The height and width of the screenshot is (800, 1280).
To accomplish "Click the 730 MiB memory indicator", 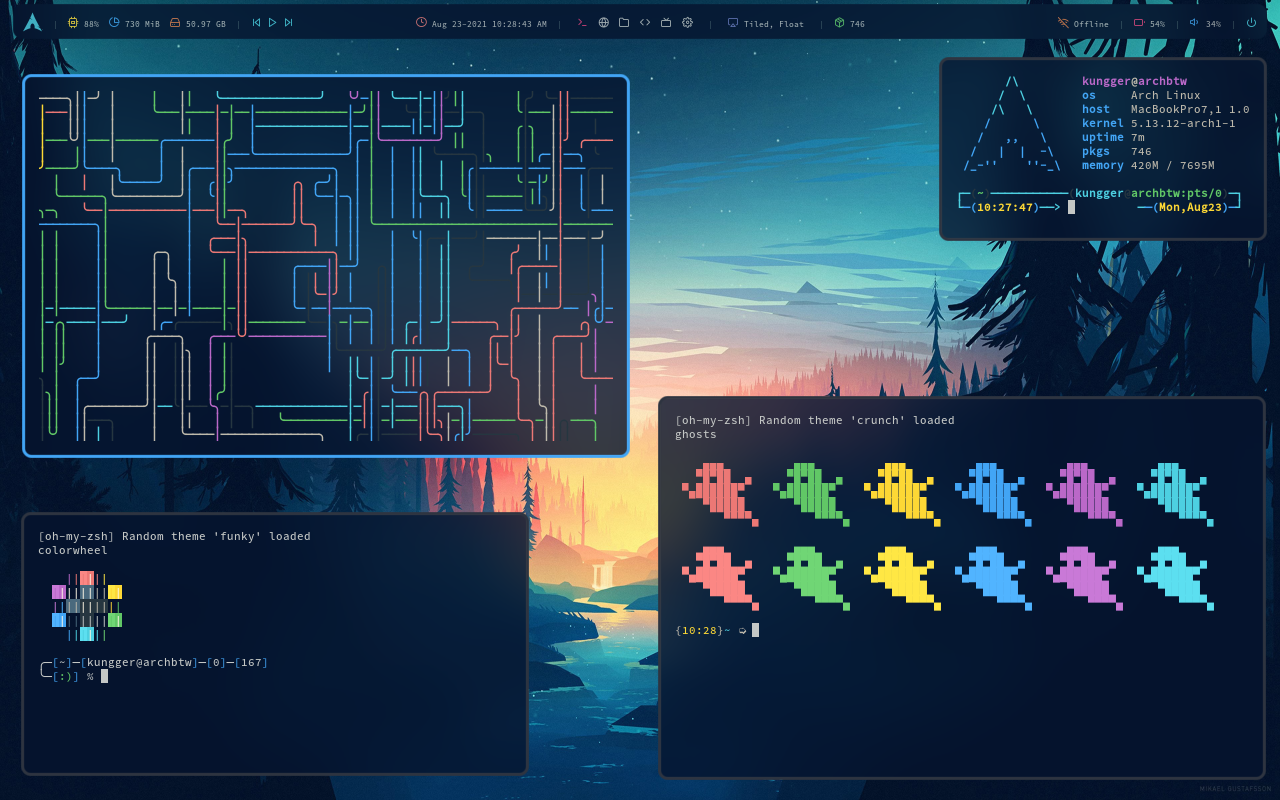I will click(x=134, y=23).
